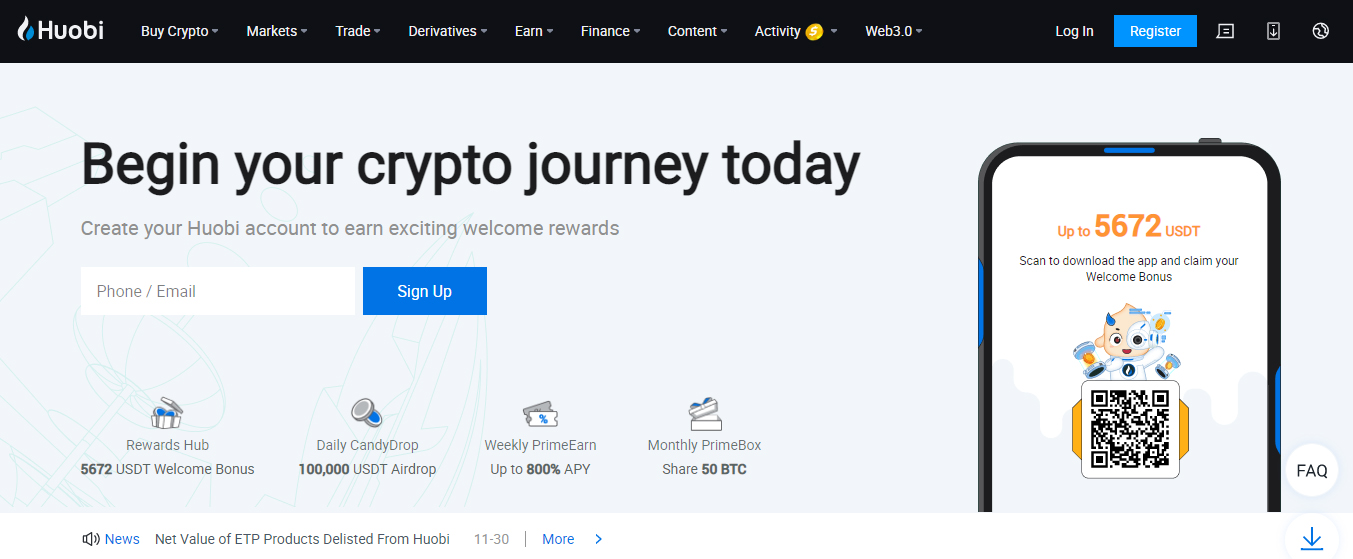Viewport: 1353px width, 559px height.
Task: Click the Daily CandyDrop candy icon
Action: click(x=367, y=413)
